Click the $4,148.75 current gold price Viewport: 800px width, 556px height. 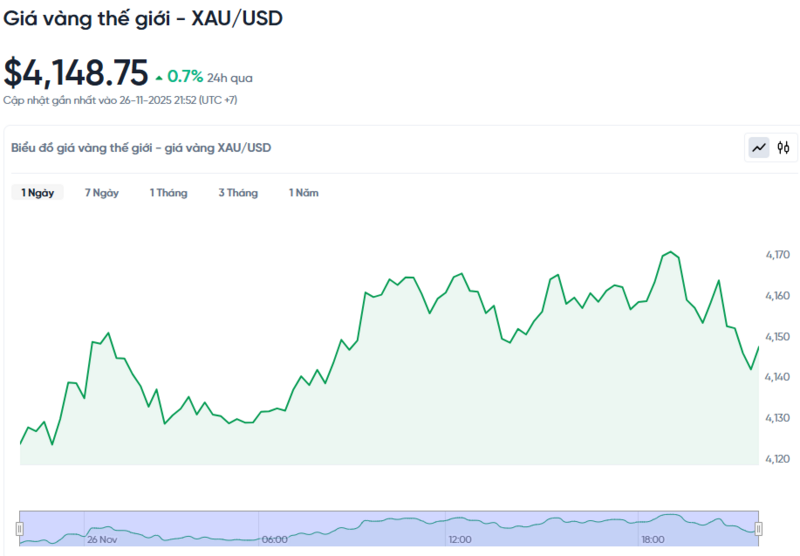(76, 72)
